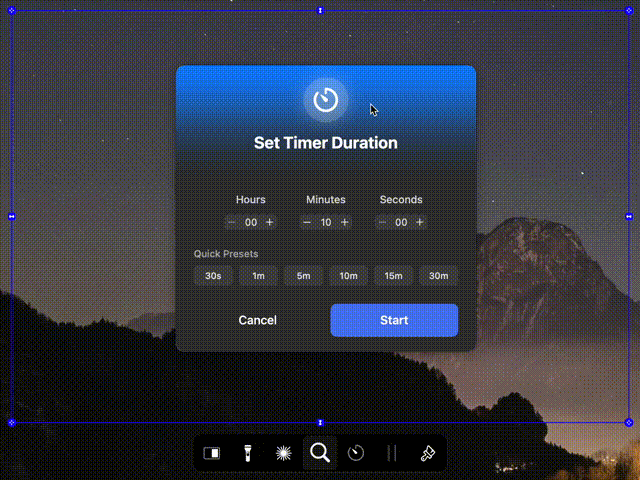Choose the 30s quick preset
Screen dimensions: 640x480
[x=213, y=276]
